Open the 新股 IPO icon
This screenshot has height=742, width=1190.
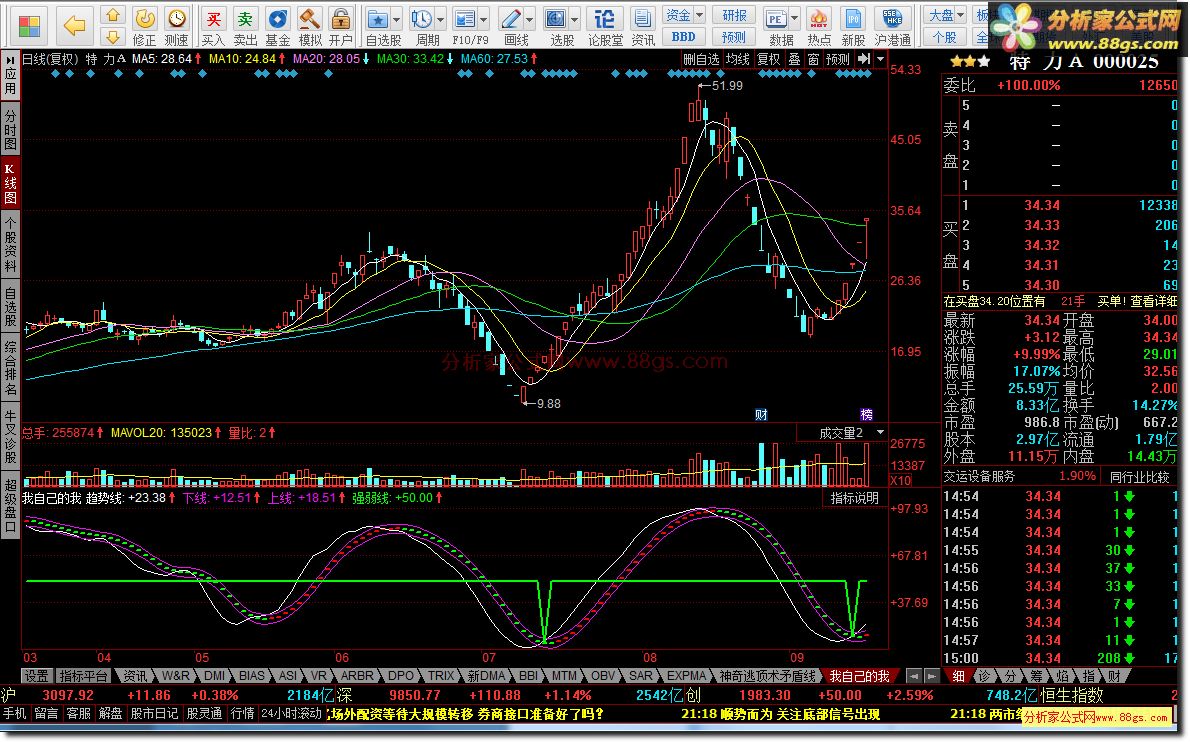pos(853,25)
